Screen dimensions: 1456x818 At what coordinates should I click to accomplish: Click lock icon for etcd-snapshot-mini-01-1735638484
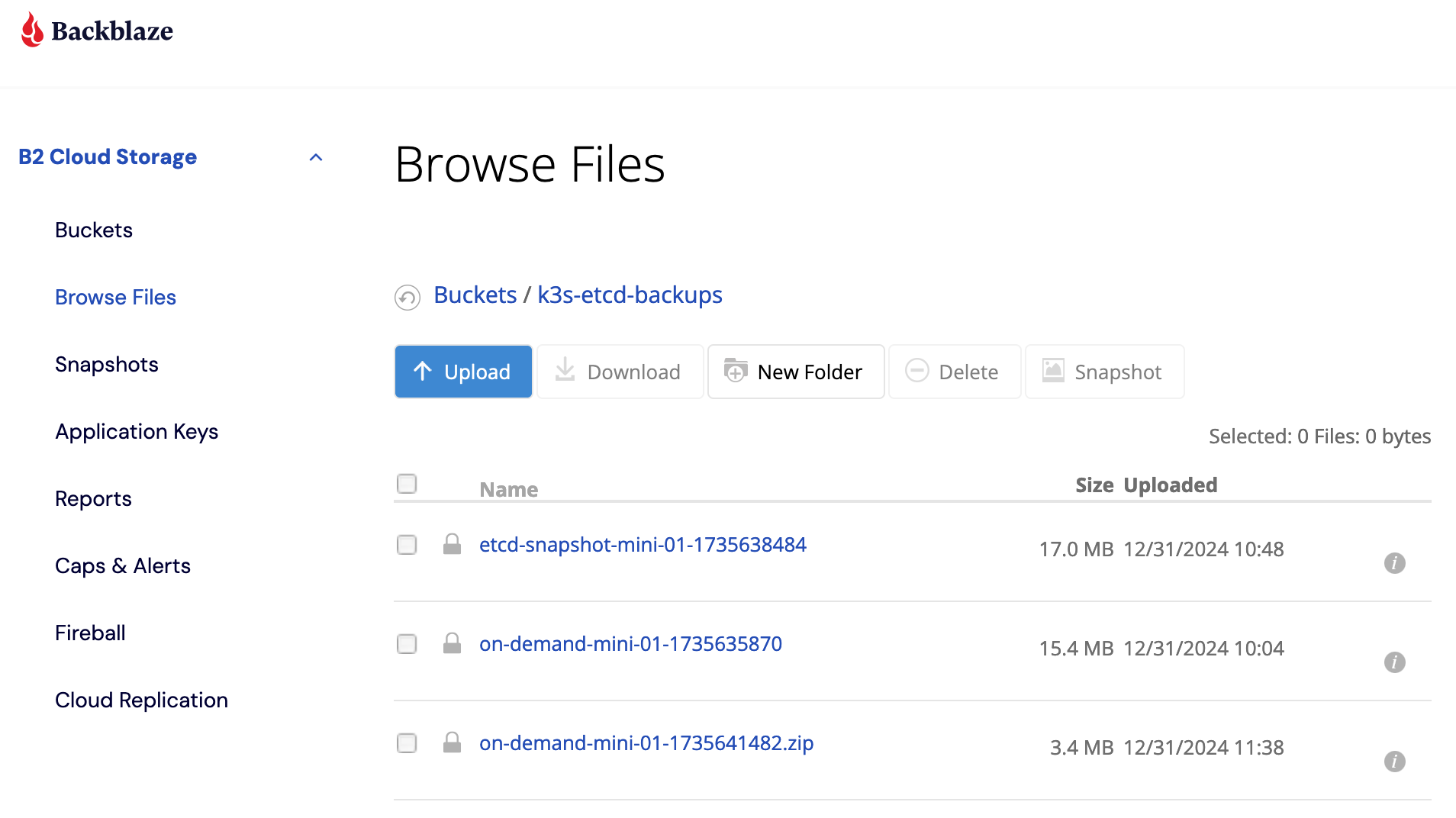click(x=452, y=544)
